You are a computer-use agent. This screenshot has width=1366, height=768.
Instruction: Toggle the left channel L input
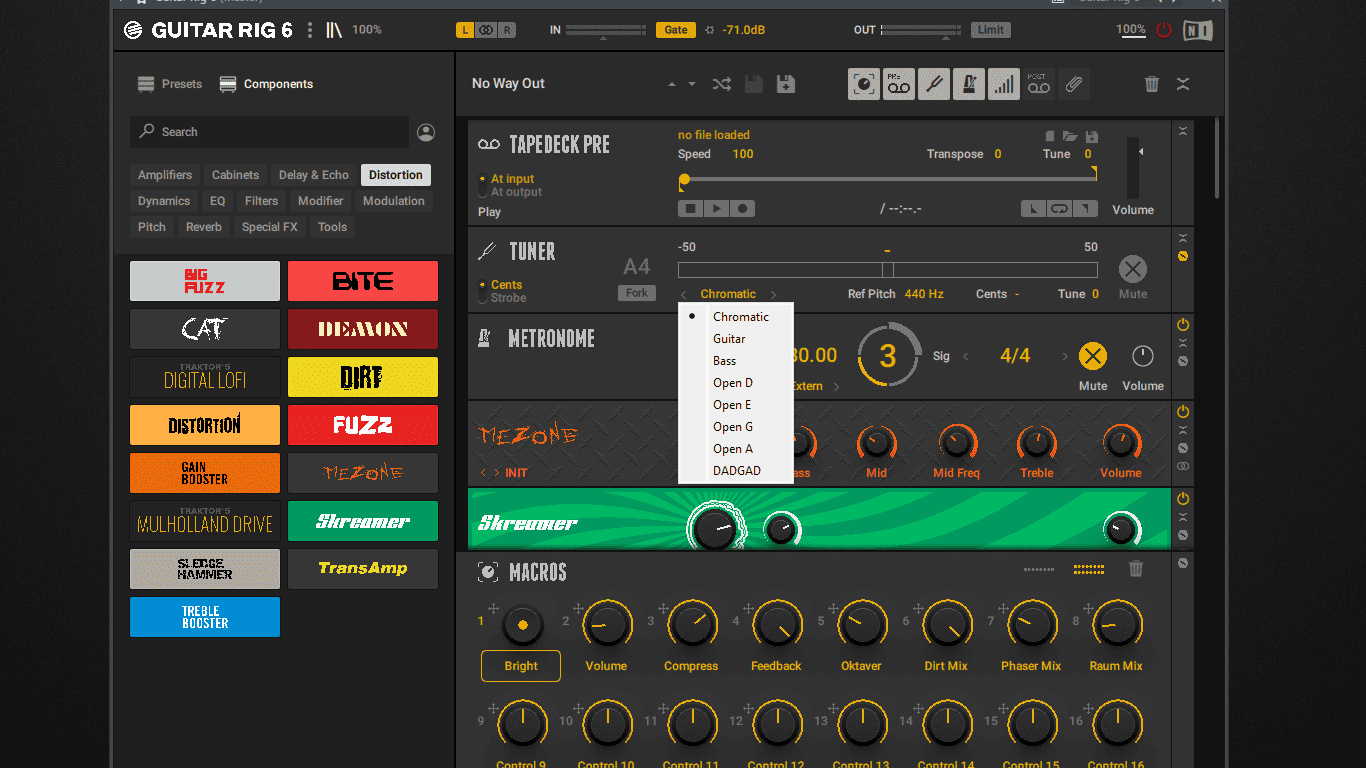464,30
